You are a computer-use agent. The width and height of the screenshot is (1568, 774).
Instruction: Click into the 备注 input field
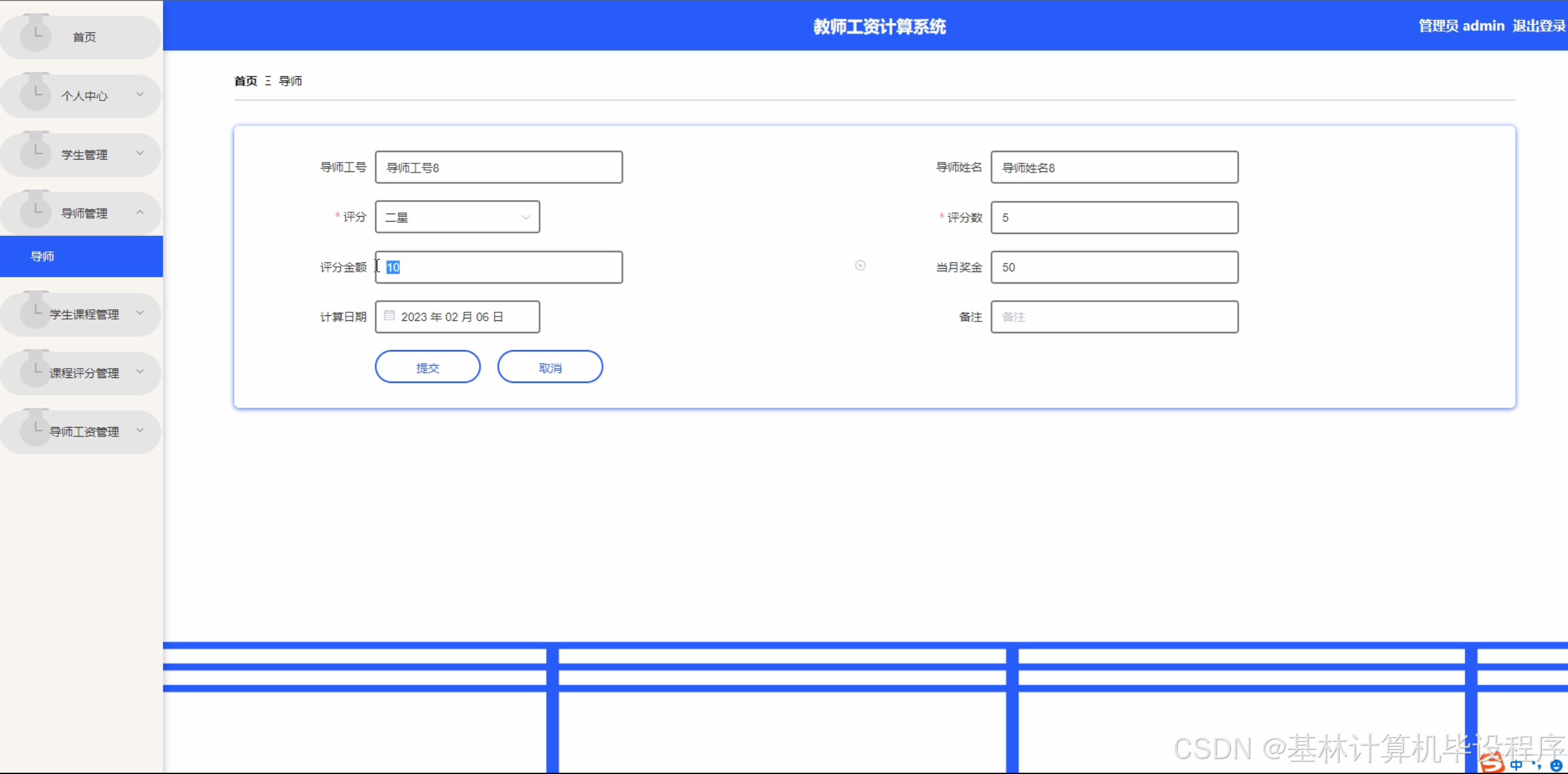tap(1114, 317)
